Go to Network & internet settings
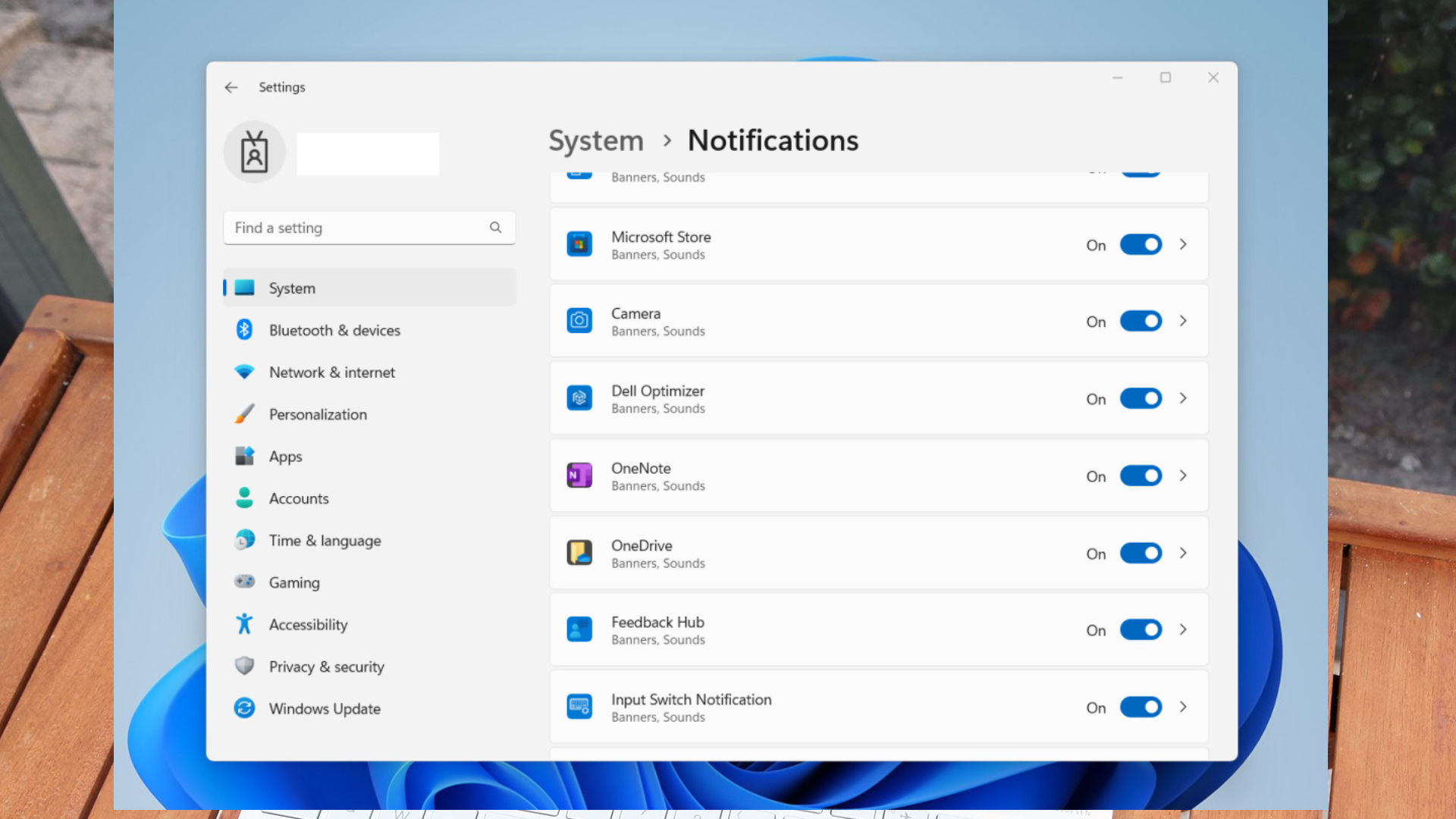1456x819 pixels. coord(369,372)
